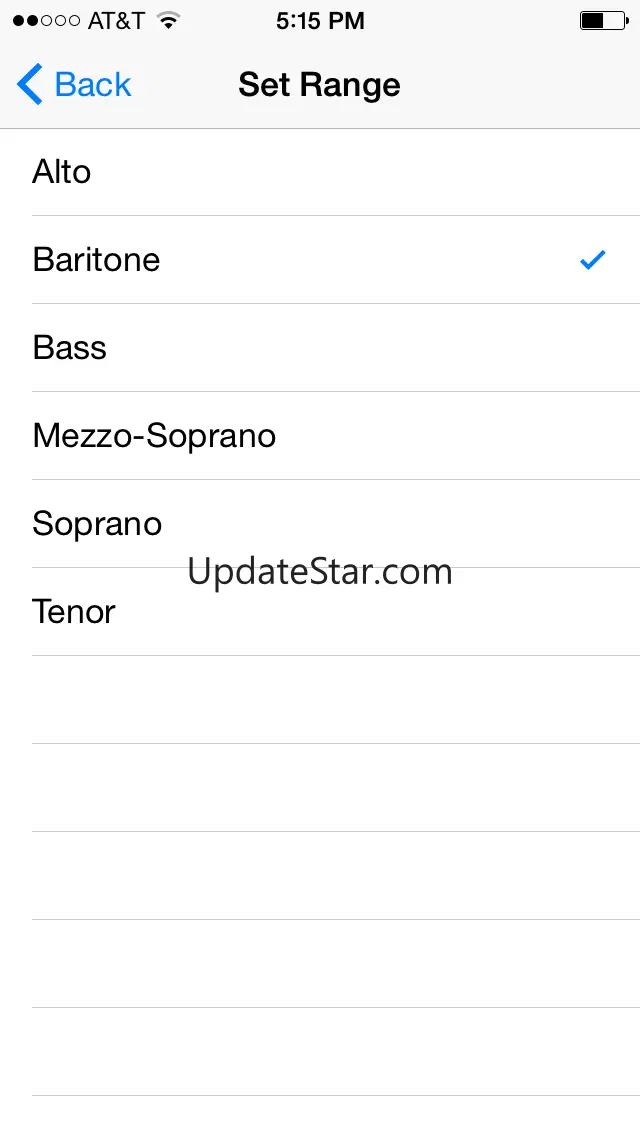The height and width of the screenshot is (1136, 640).
Task: Click the 5:15 PM clock
Action: [x=320, y=21]
